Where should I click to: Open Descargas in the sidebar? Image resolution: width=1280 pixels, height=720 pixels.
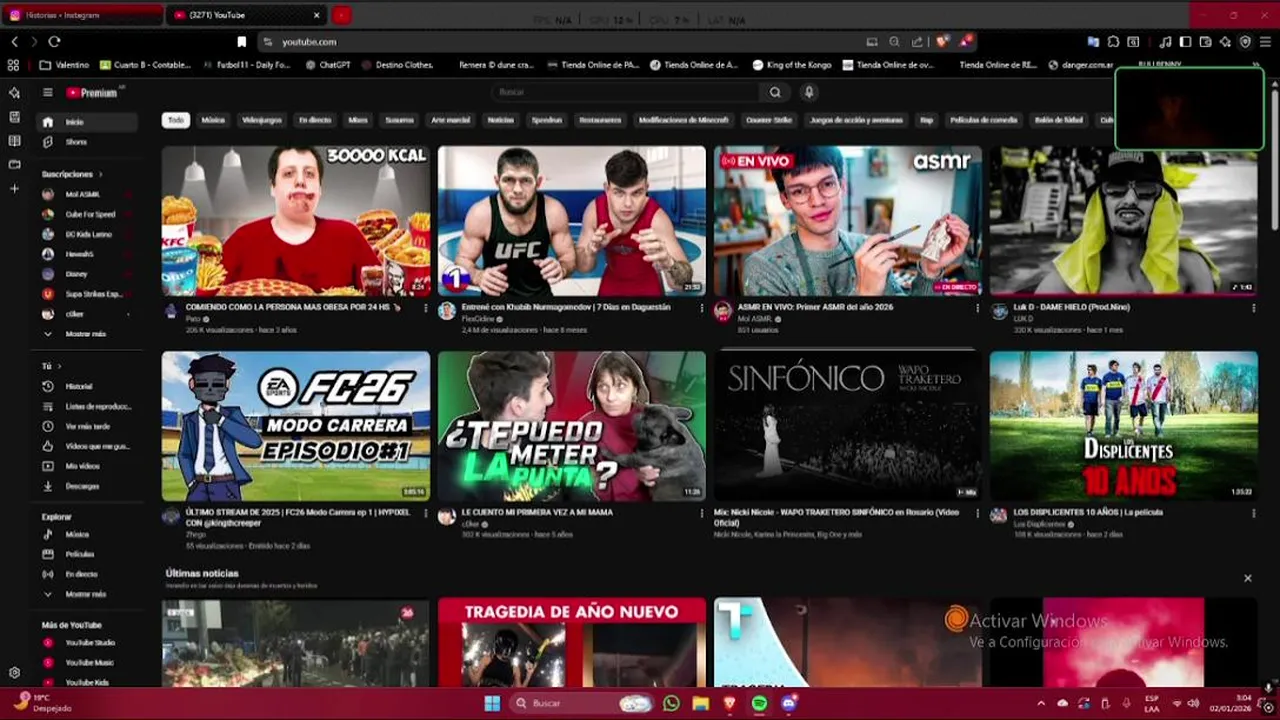coord(85,486)
